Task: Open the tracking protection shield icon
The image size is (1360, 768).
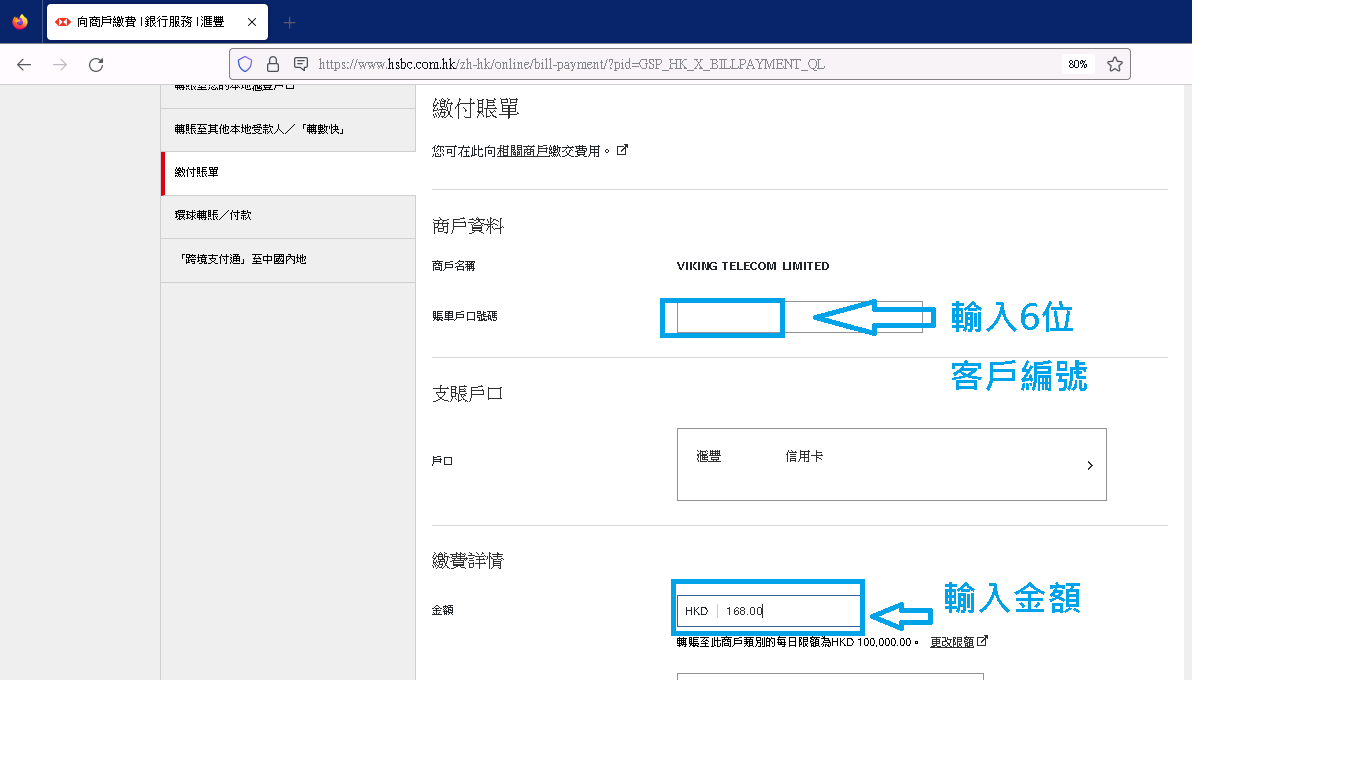Action: click(245, 64)
